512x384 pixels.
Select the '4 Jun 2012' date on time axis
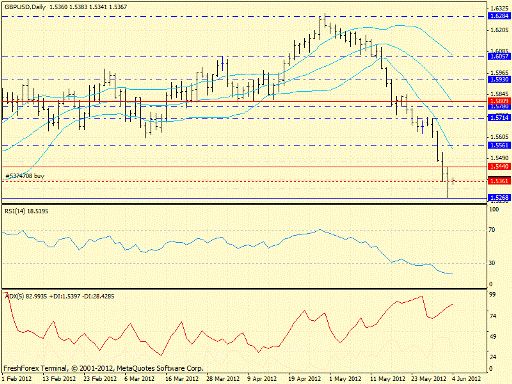(467, 379)
